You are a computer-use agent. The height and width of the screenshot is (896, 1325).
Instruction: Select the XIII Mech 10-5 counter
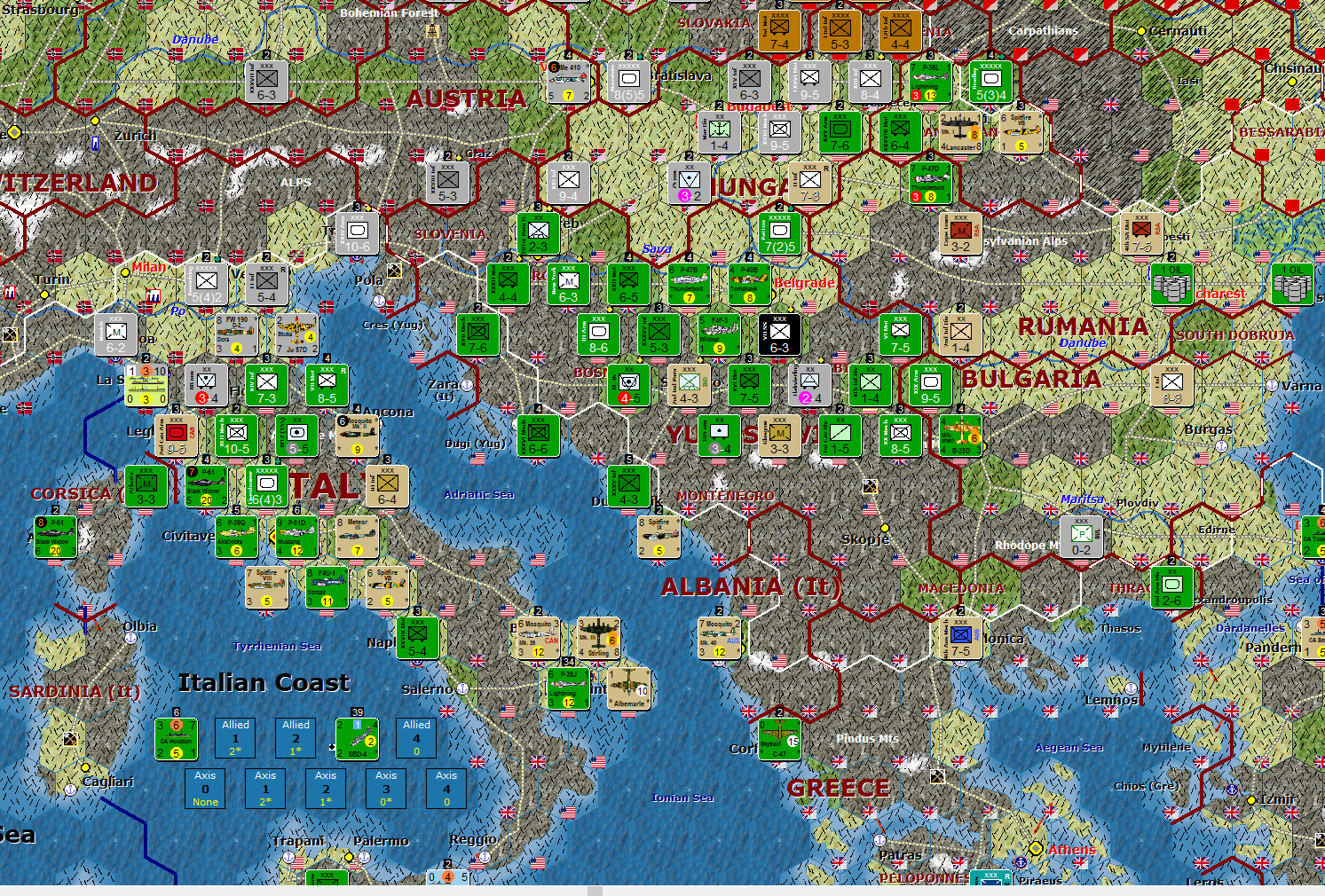pyautogui.click(x=236, y=436)
